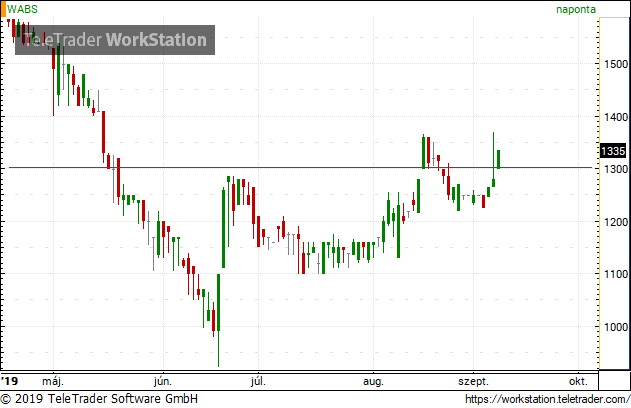The height and width of the screenshot is (408, 631).
Task: Click the 'naponta' interval label
Action: (x=576, y=9)
